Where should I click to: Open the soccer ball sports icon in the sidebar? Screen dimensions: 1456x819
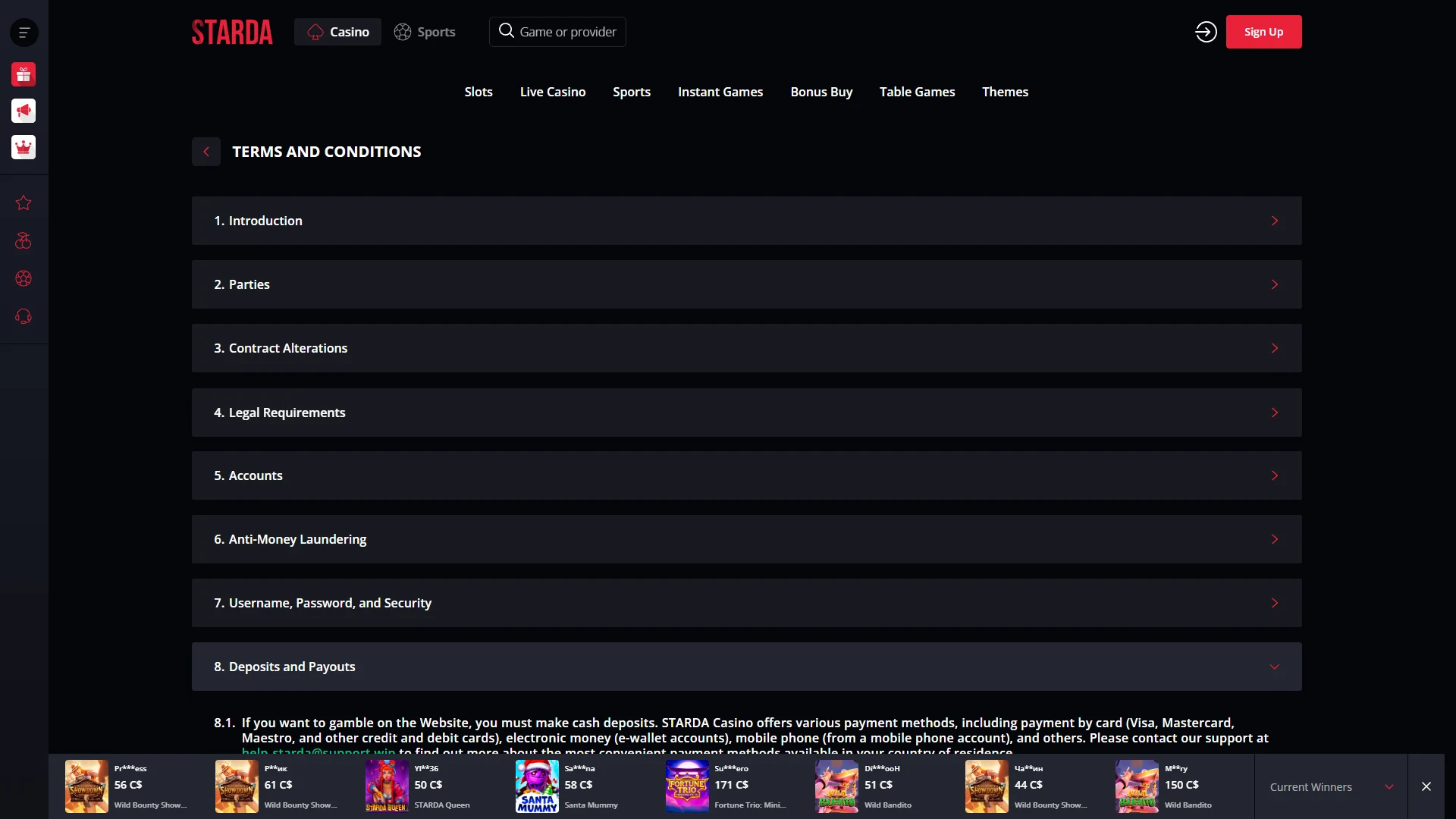point(24,278)
